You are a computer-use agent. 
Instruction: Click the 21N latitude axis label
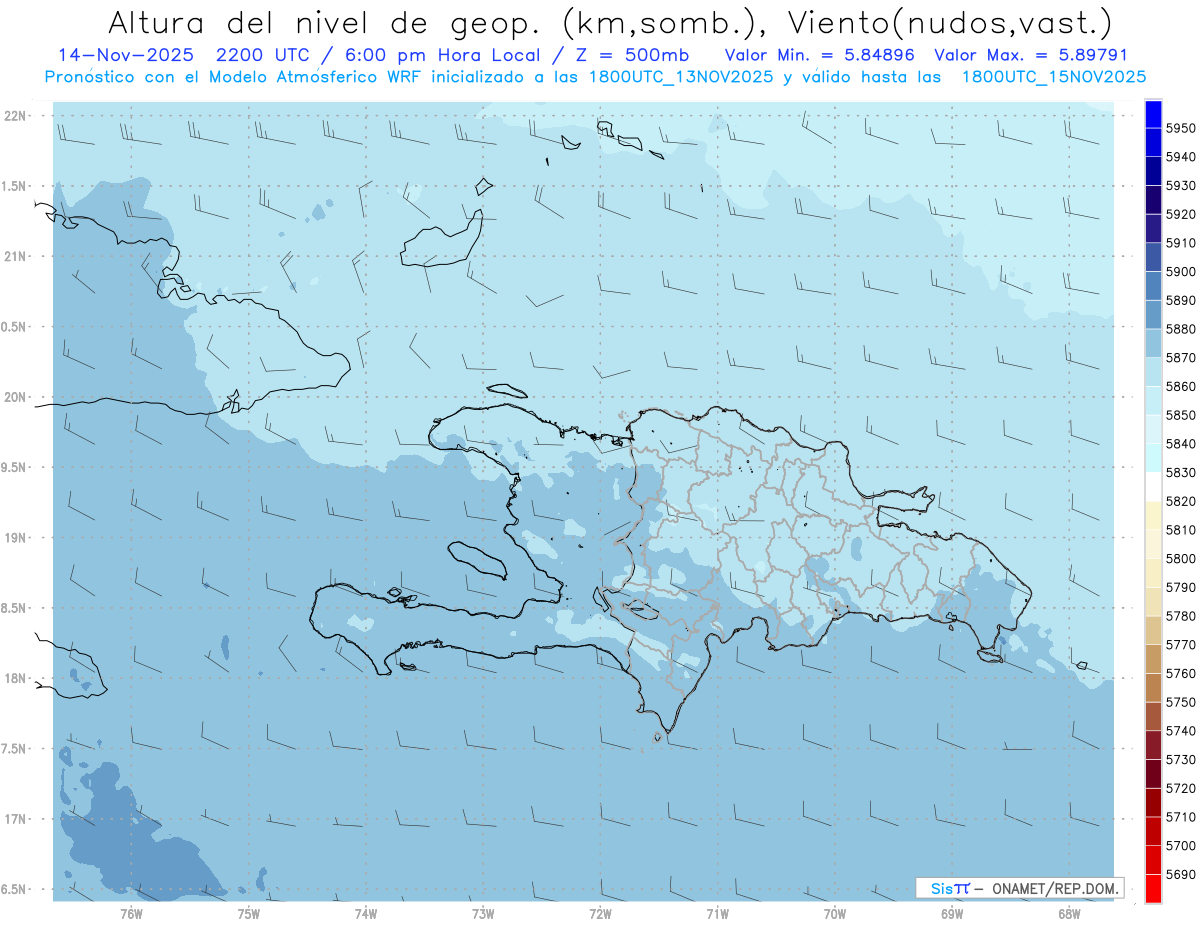(16, 257)
